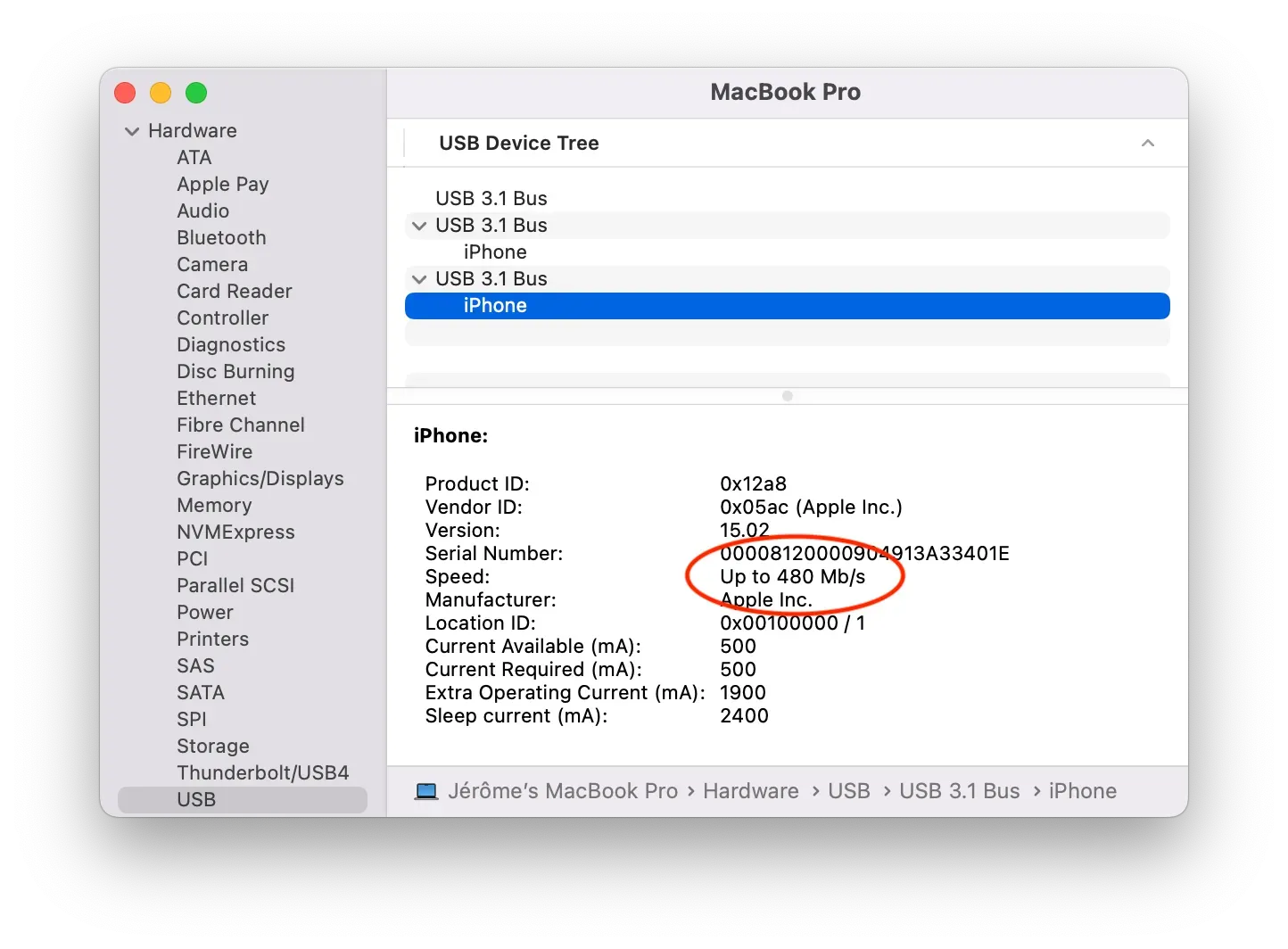Open the Storage hardware category
Screen dimensions: 1288x949
[212, 746]
